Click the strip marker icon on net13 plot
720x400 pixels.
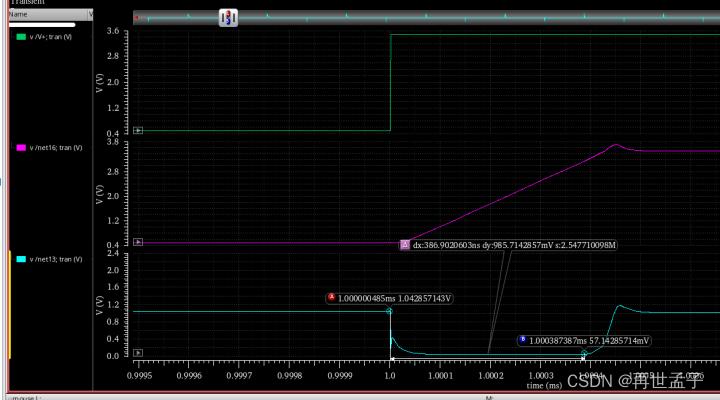138,353
